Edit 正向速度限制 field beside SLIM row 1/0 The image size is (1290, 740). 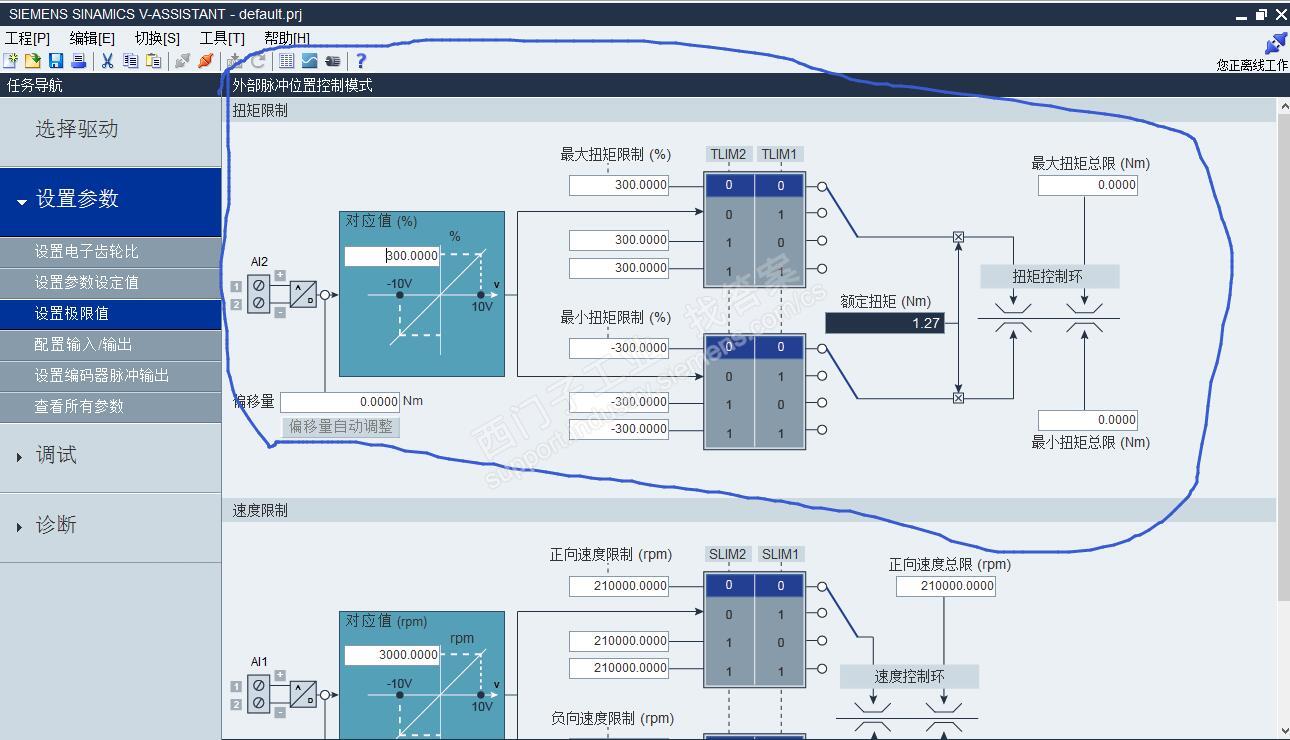tap(619, 641)
